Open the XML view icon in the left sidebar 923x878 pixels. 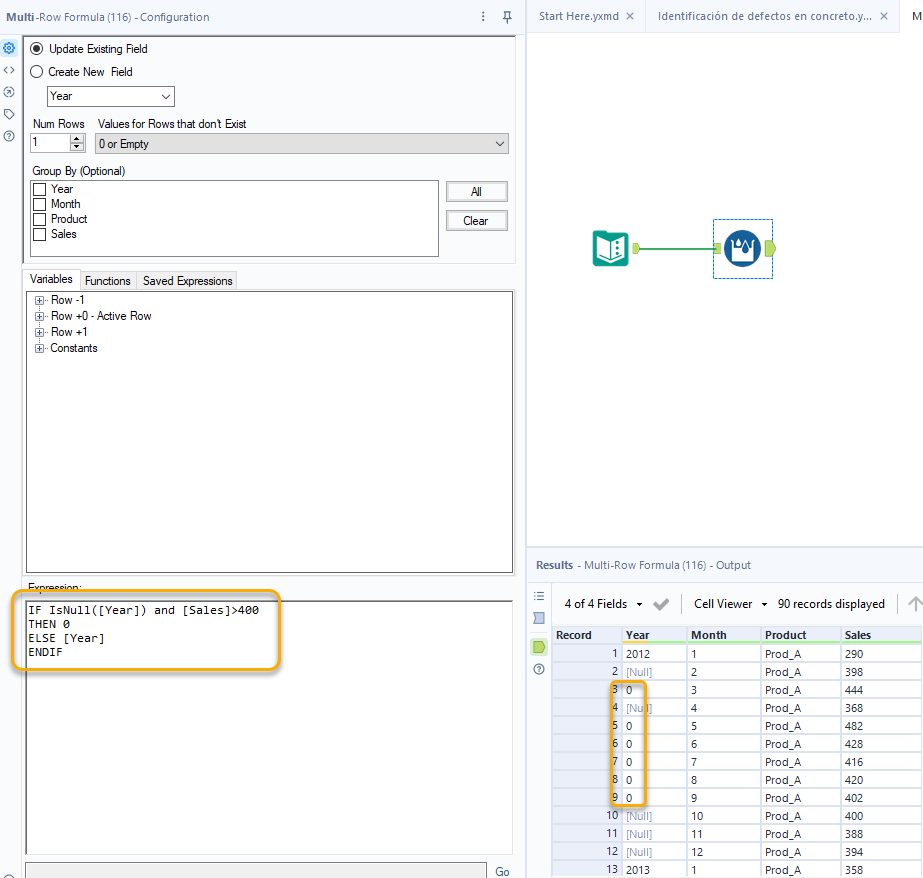[x=9, y=69]
